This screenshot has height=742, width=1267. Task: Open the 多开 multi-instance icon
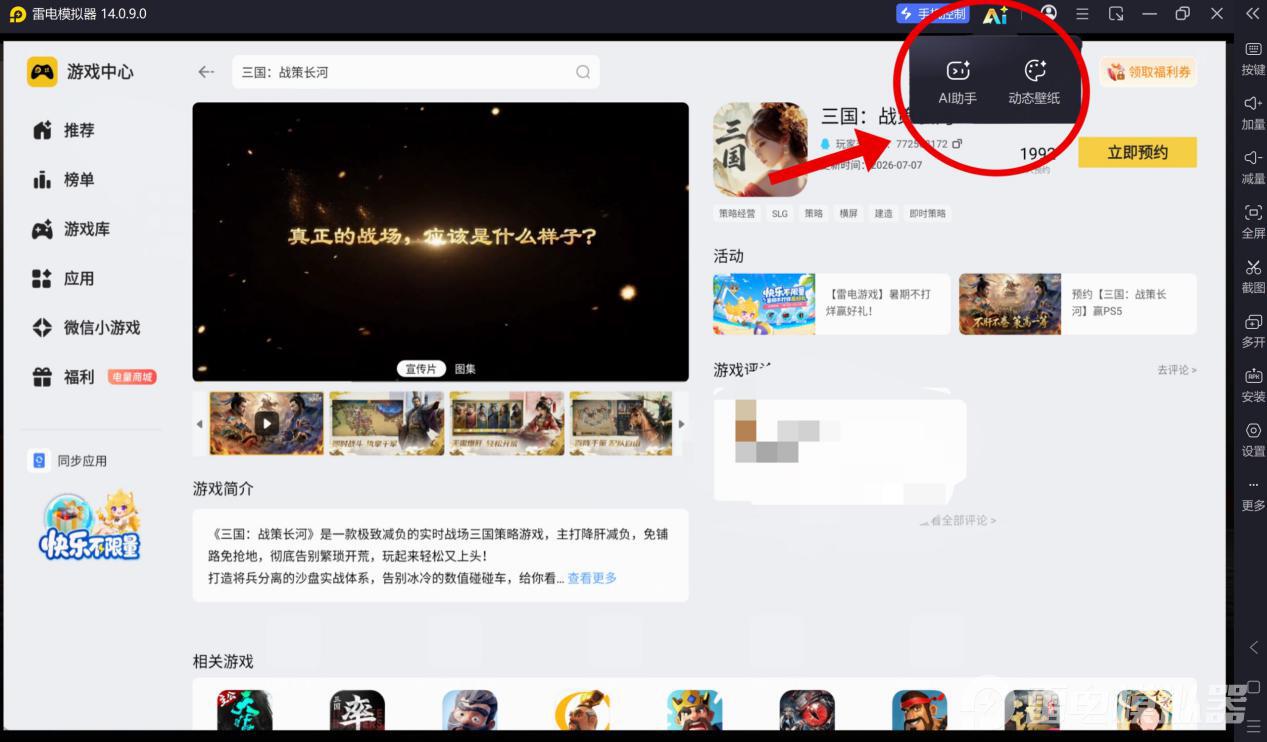[x=1253, y=322]
